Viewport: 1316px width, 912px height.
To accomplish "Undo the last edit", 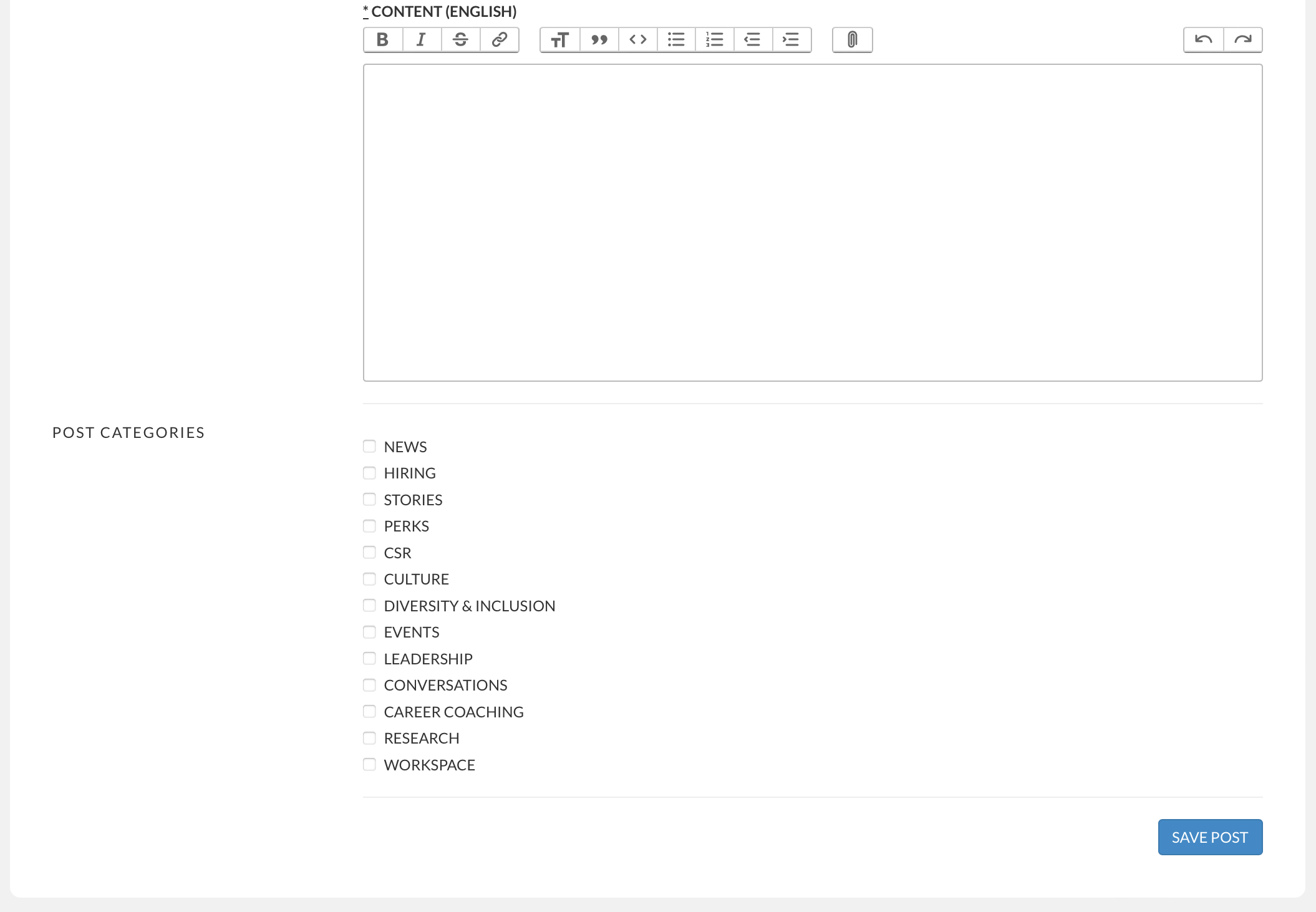I will pyautogui.click(x=1204, y=39).
